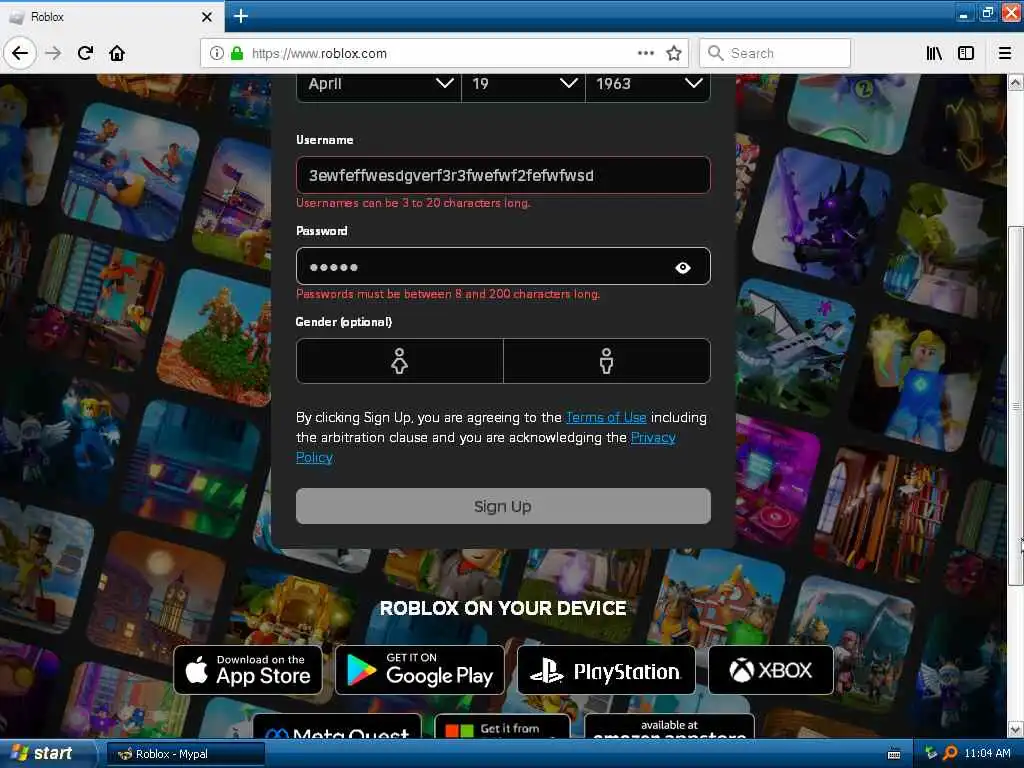
Task: Click the address bar URL
Action: pyautogui.click(x=319, y=54)
